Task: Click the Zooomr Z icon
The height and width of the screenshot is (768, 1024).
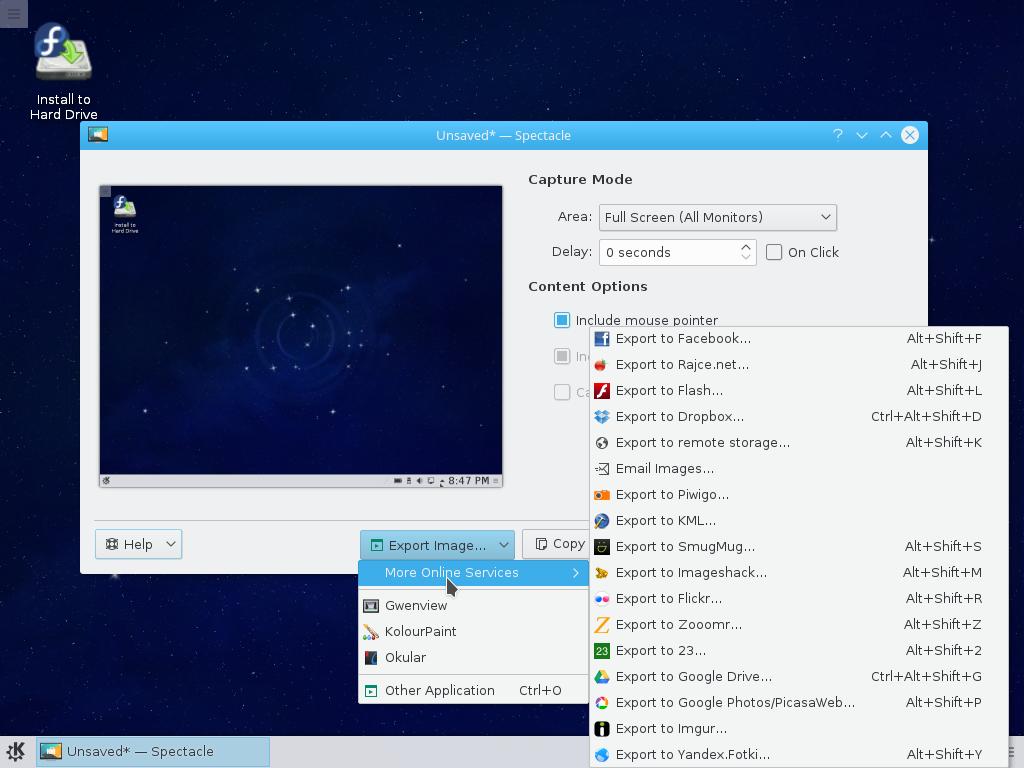Action: click(x=601, y=625)
